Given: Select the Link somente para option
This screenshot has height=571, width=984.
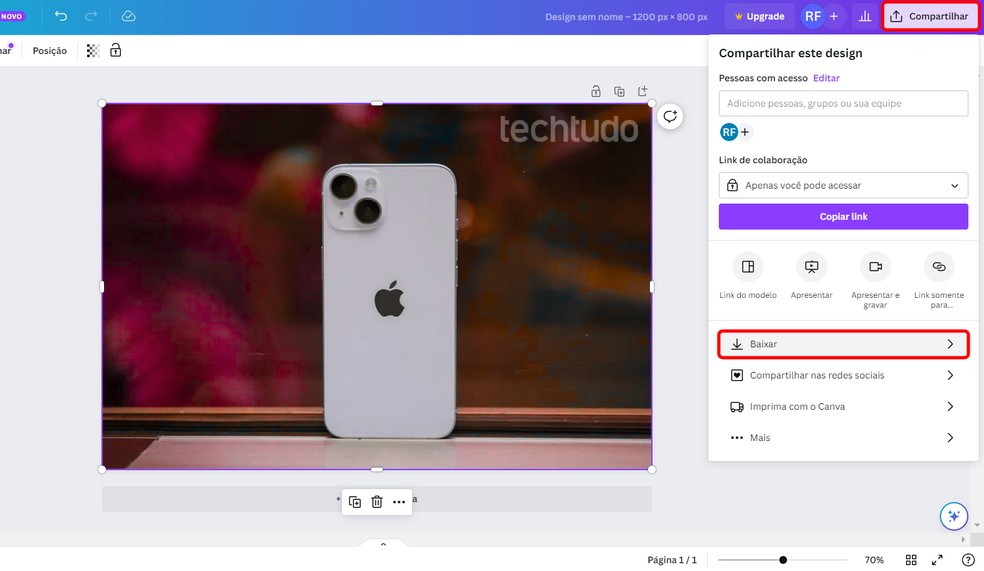Looking at the screenshot, I should click(939, 280).
